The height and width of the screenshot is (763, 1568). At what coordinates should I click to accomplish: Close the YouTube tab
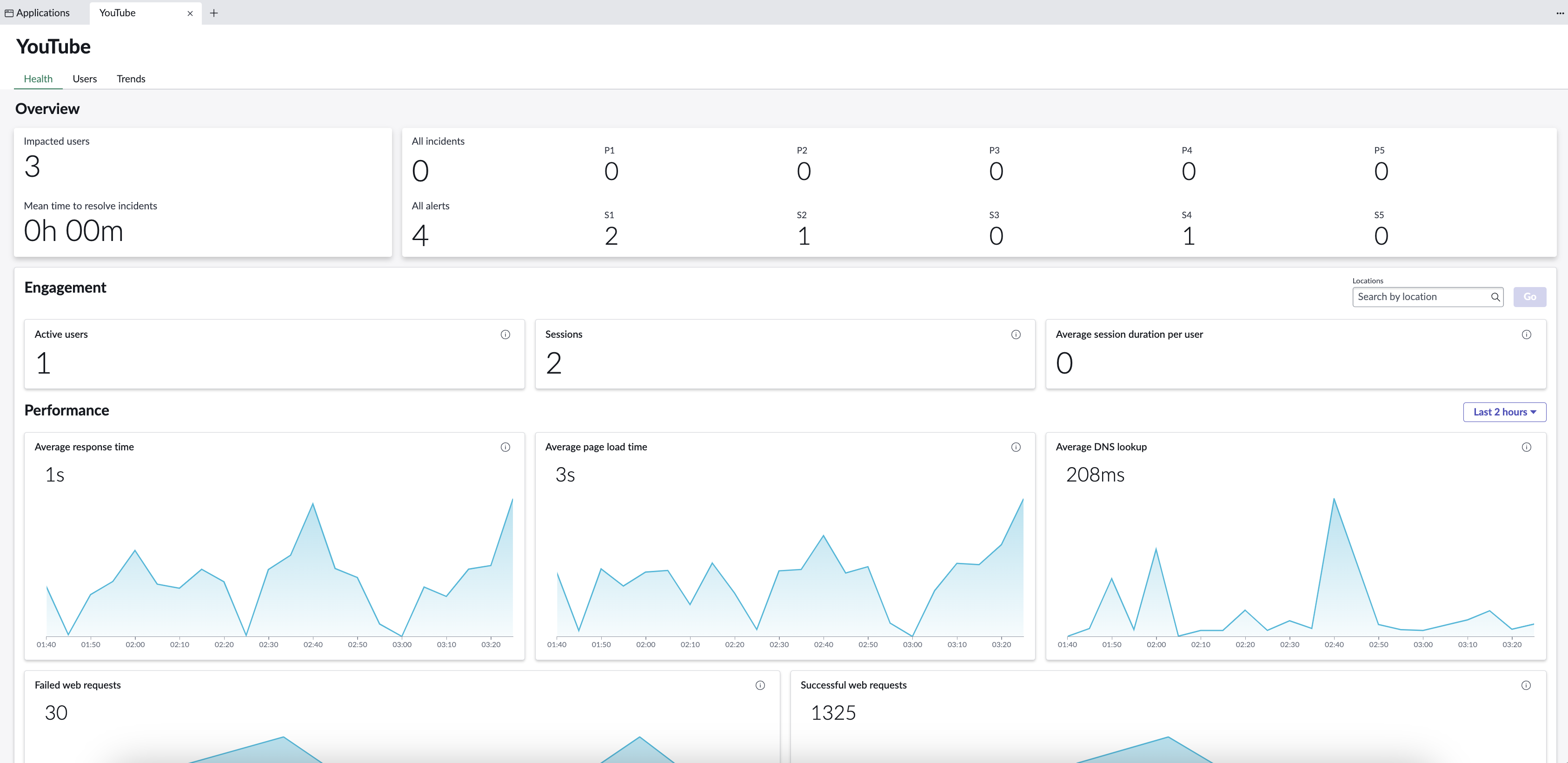190,13
